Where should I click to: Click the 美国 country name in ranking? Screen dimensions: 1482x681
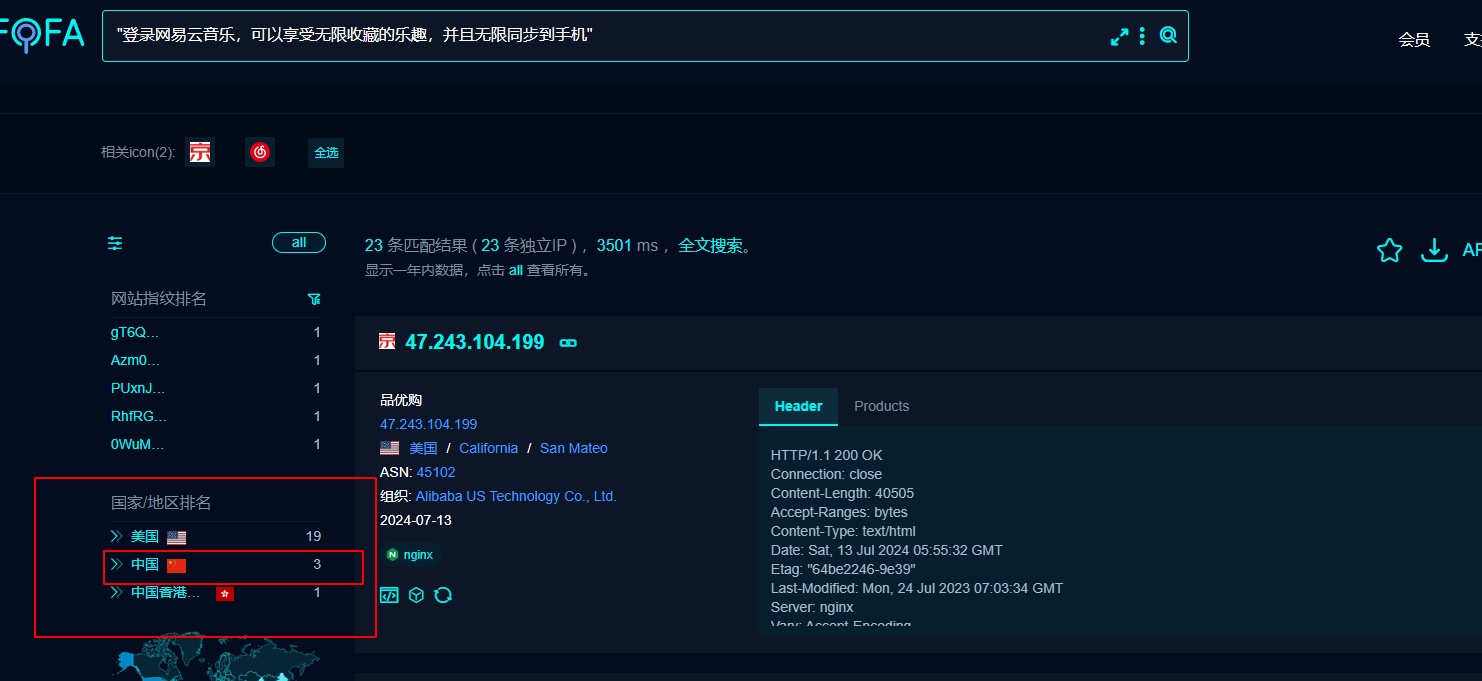(x=144, y=537)
